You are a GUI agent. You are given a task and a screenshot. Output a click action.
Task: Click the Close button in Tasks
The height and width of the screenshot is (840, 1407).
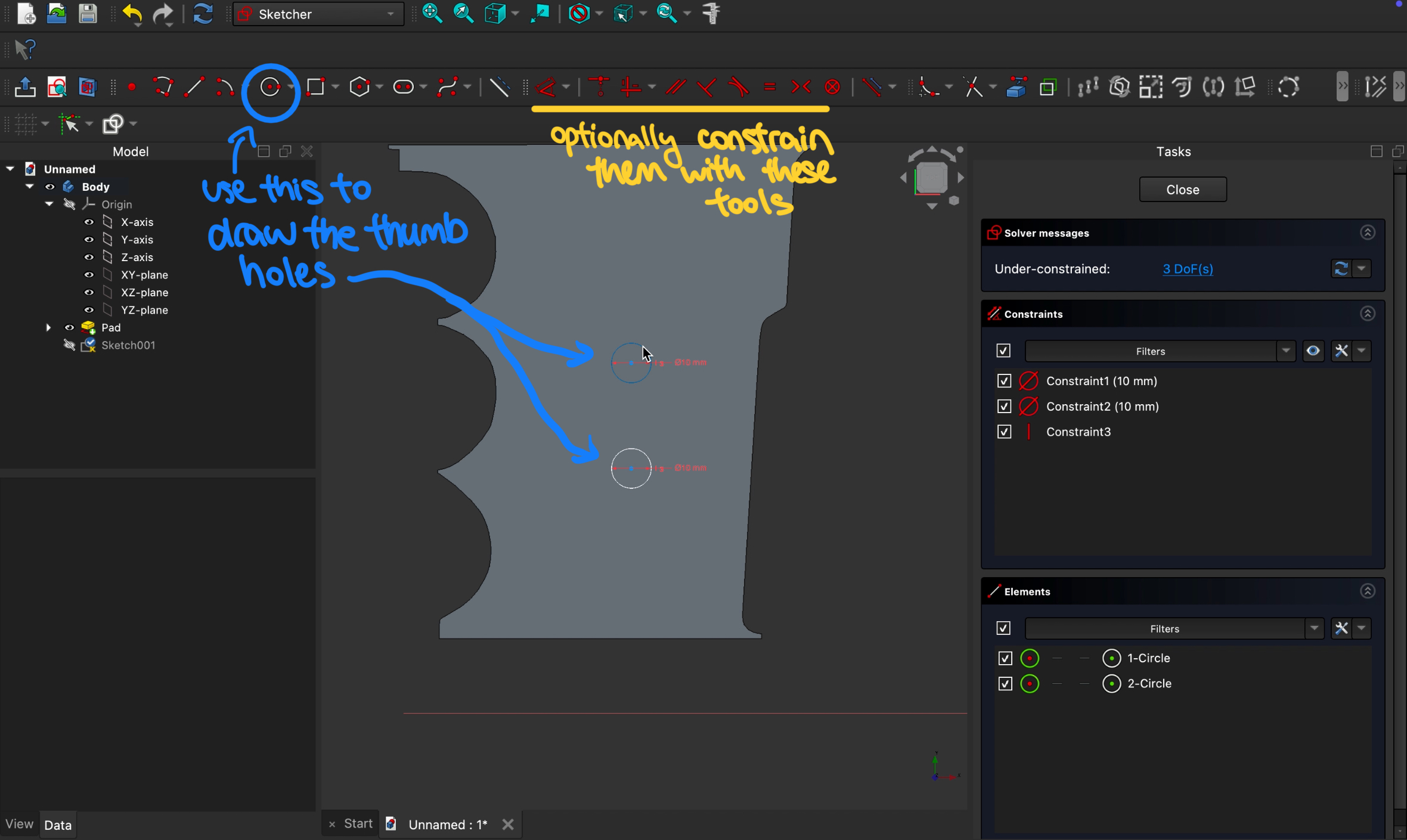(x=1182, y=190)
